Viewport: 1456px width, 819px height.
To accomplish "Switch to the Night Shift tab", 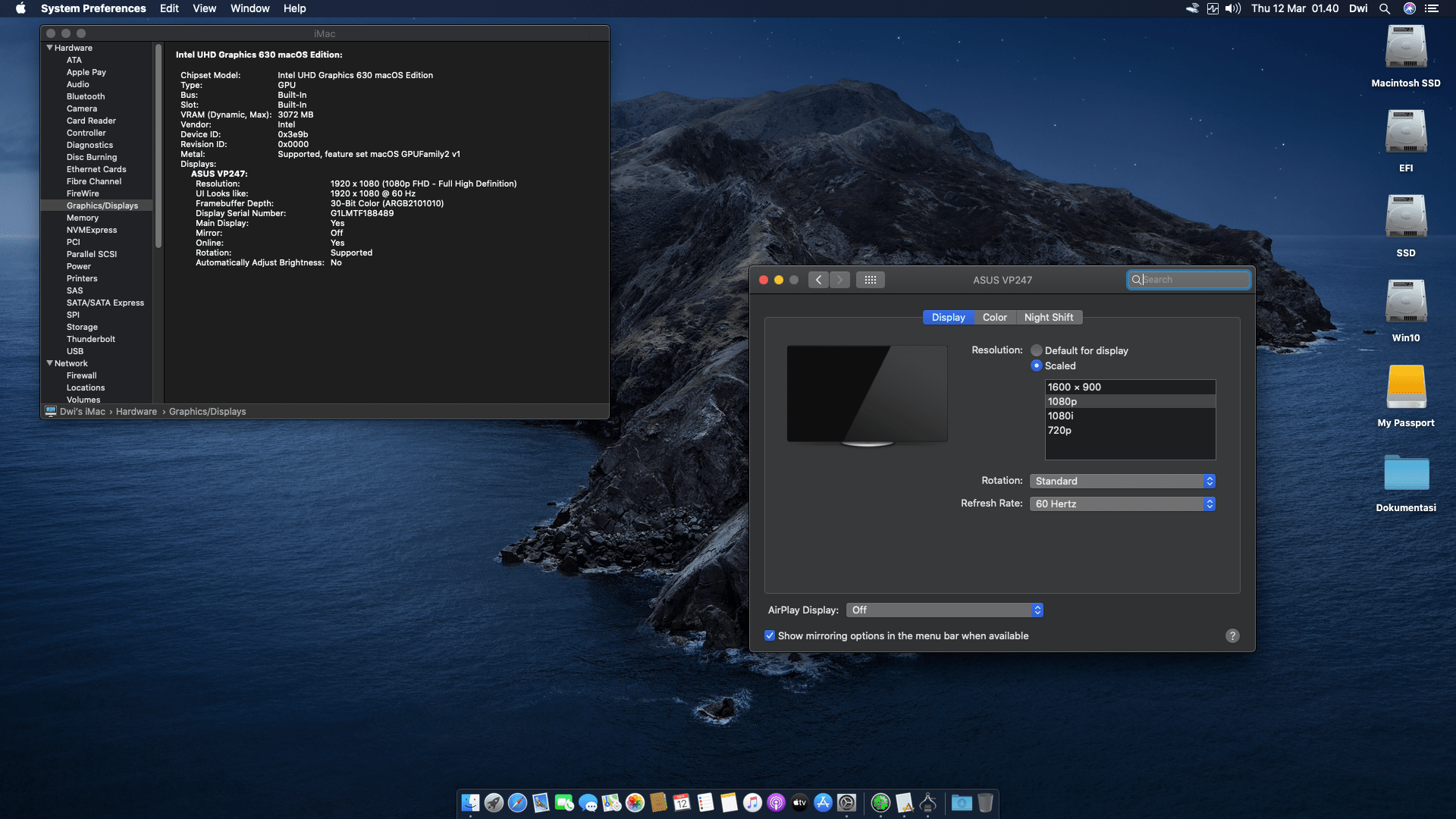I will [x=1048, y=317].
